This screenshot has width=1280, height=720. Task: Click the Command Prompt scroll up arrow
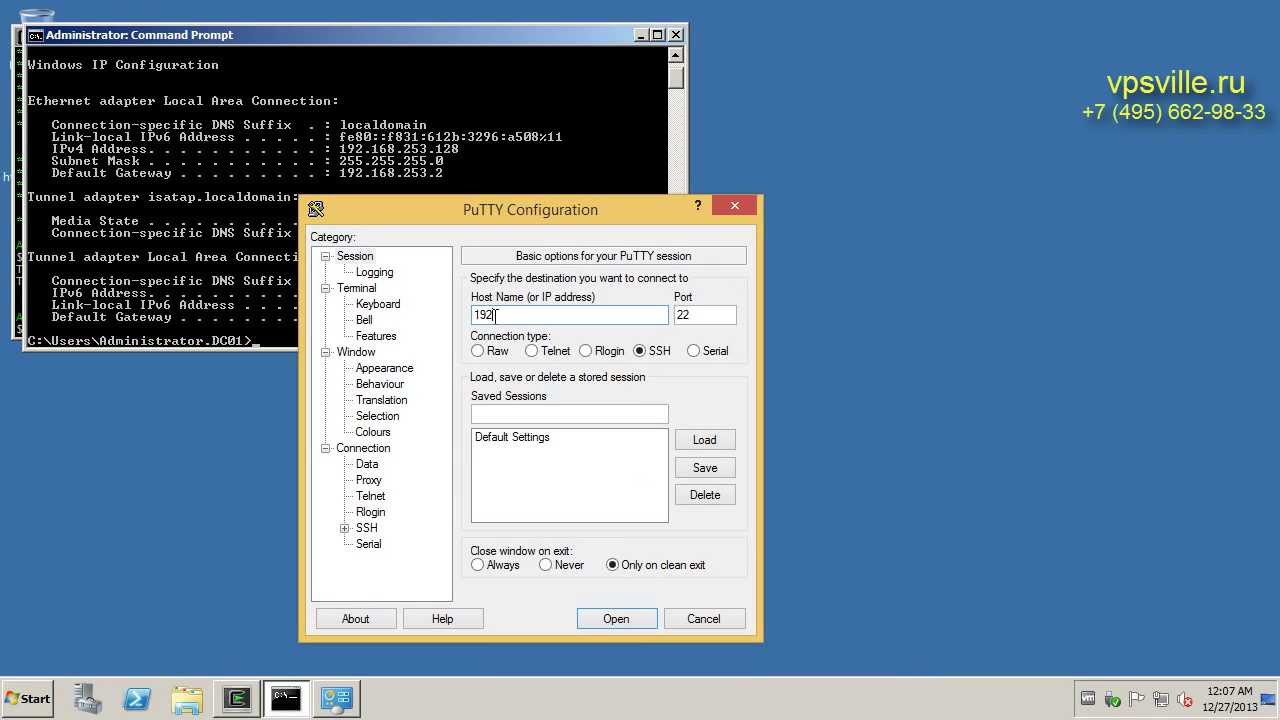(677, 55)
